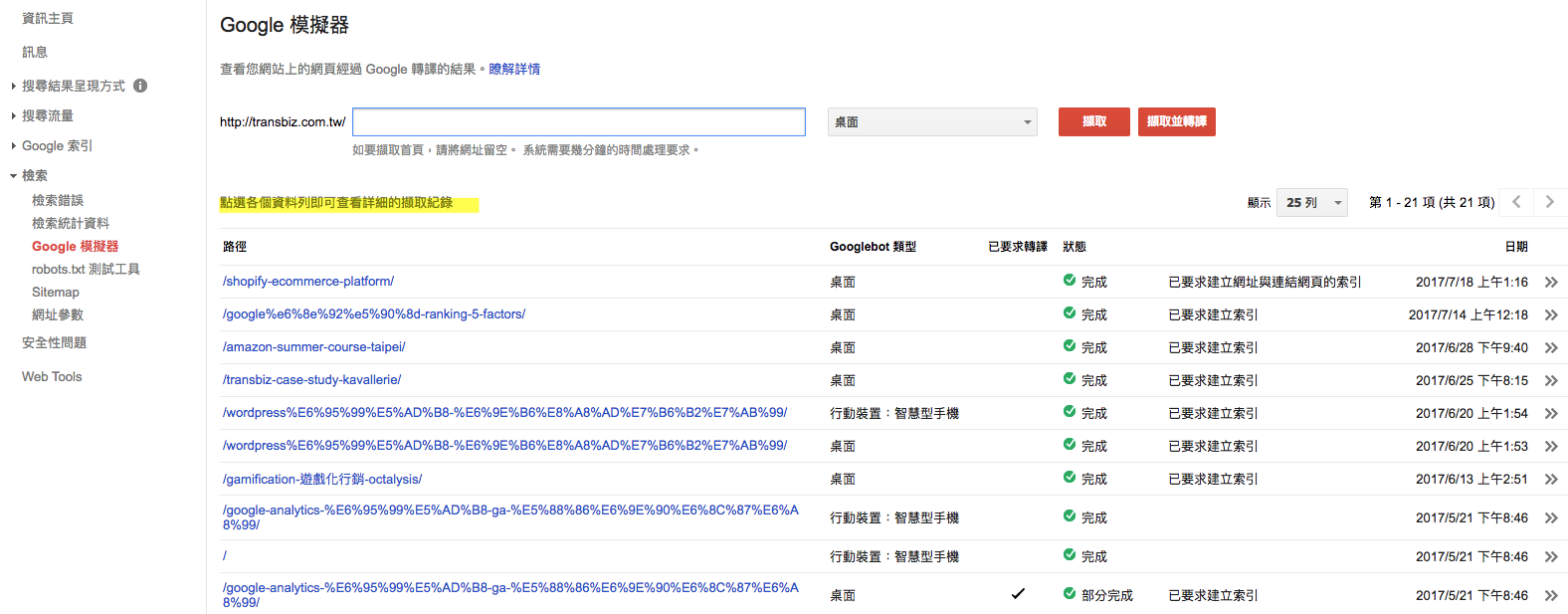
Task: Open the 瞭解詳情 link
Action: [514, 69]
